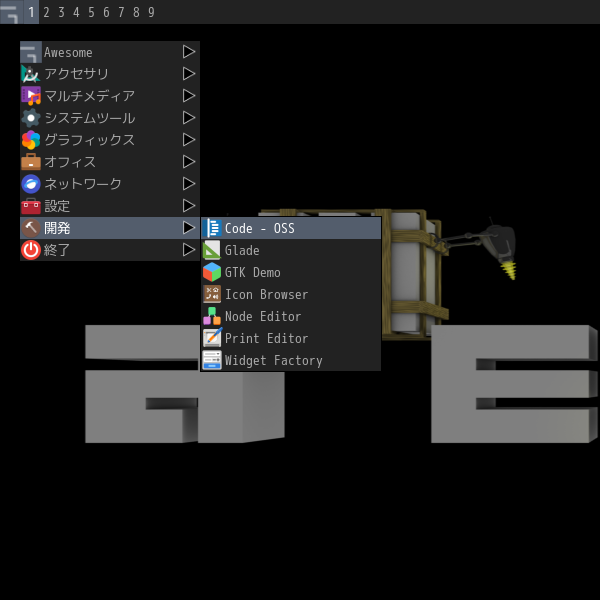Click the Code - OSS icon
This screenshot has height=600, width=600.
(212, 228)
